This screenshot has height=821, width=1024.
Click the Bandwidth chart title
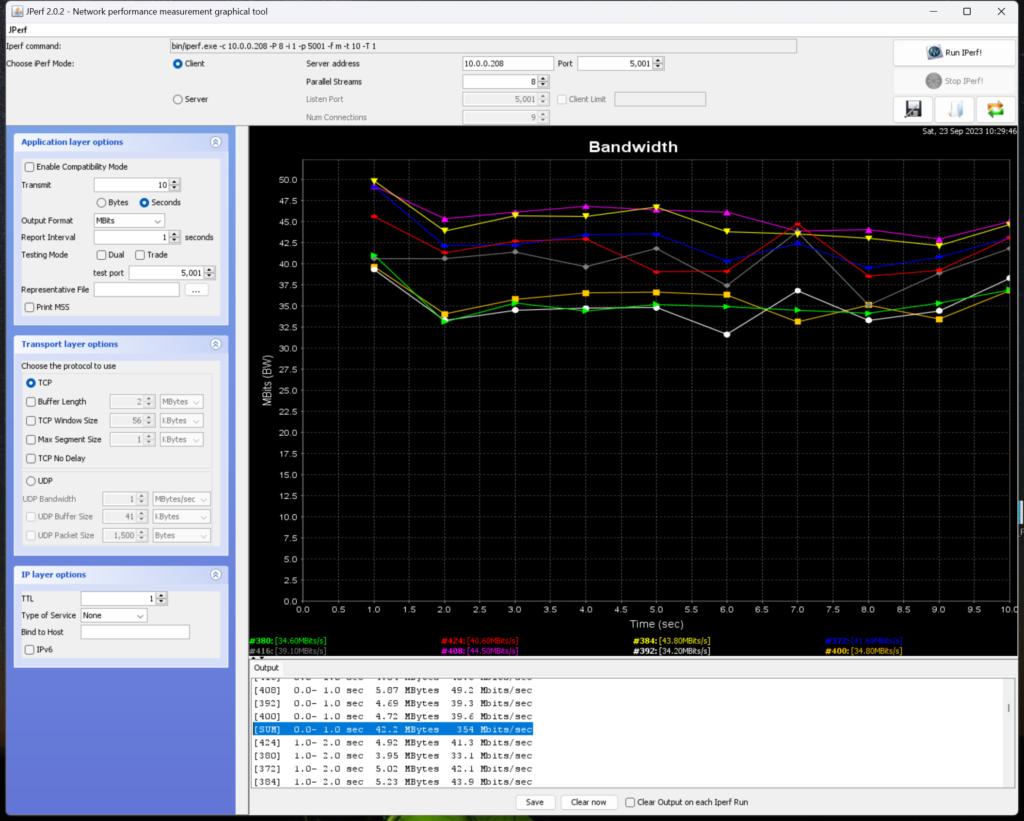(x=633, y=147)
